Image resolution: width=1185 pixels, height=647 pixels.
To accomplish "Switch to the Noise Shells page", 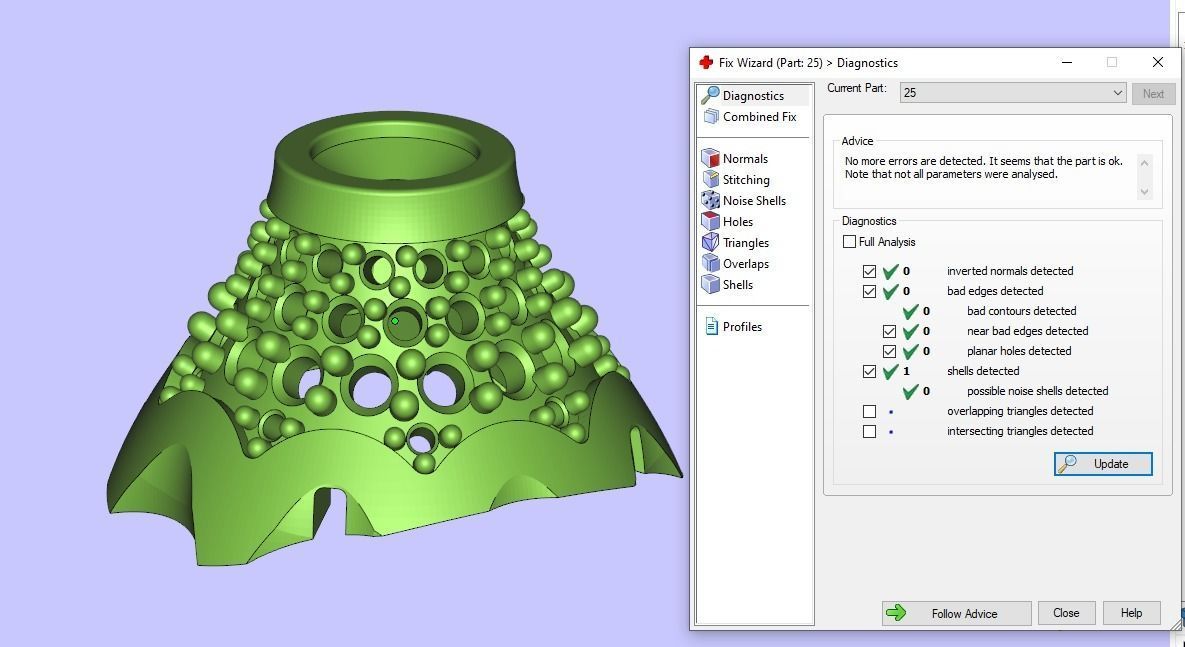I will tap(754, 200).
